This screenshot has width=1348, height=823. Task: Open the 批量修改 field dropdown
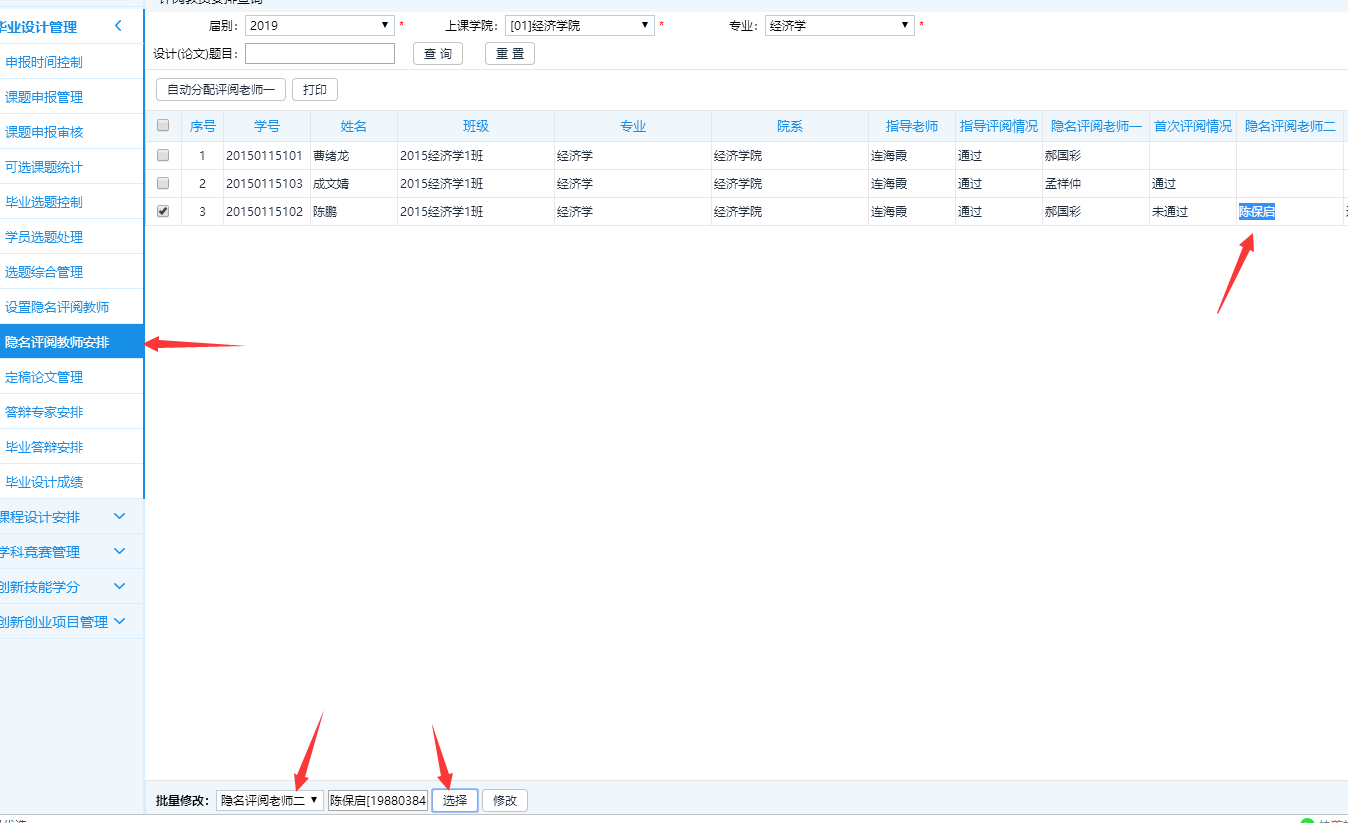pos(269,800)
